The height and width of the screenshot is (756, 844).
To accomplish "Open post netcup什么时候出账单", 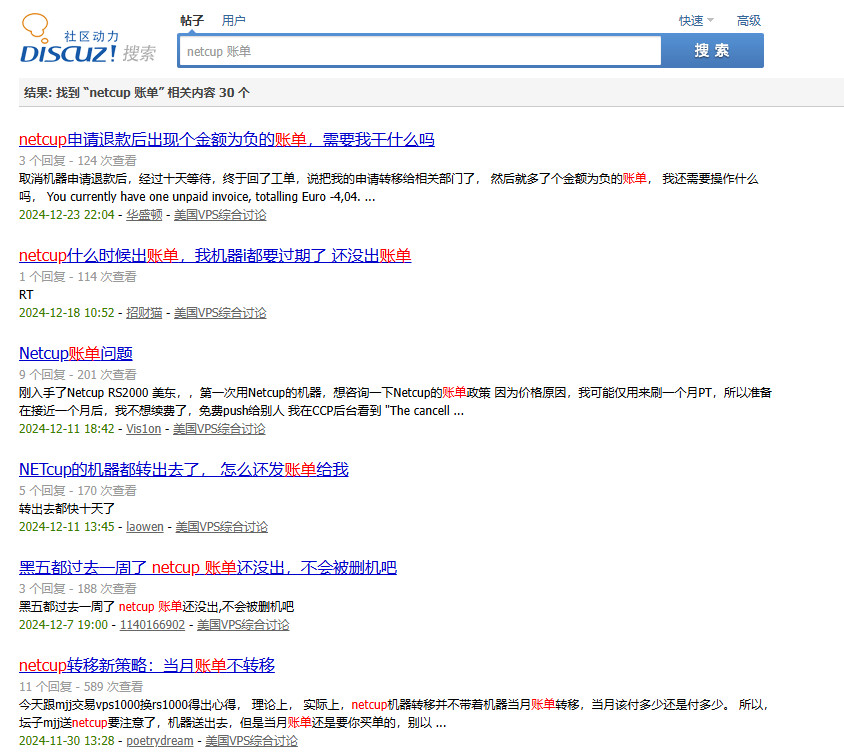I will coord(215,256).
